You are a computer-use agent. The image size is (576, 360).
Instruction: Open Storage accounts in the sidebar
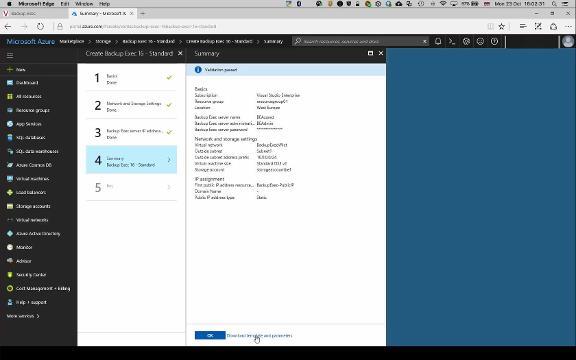(x=33, y=206)
